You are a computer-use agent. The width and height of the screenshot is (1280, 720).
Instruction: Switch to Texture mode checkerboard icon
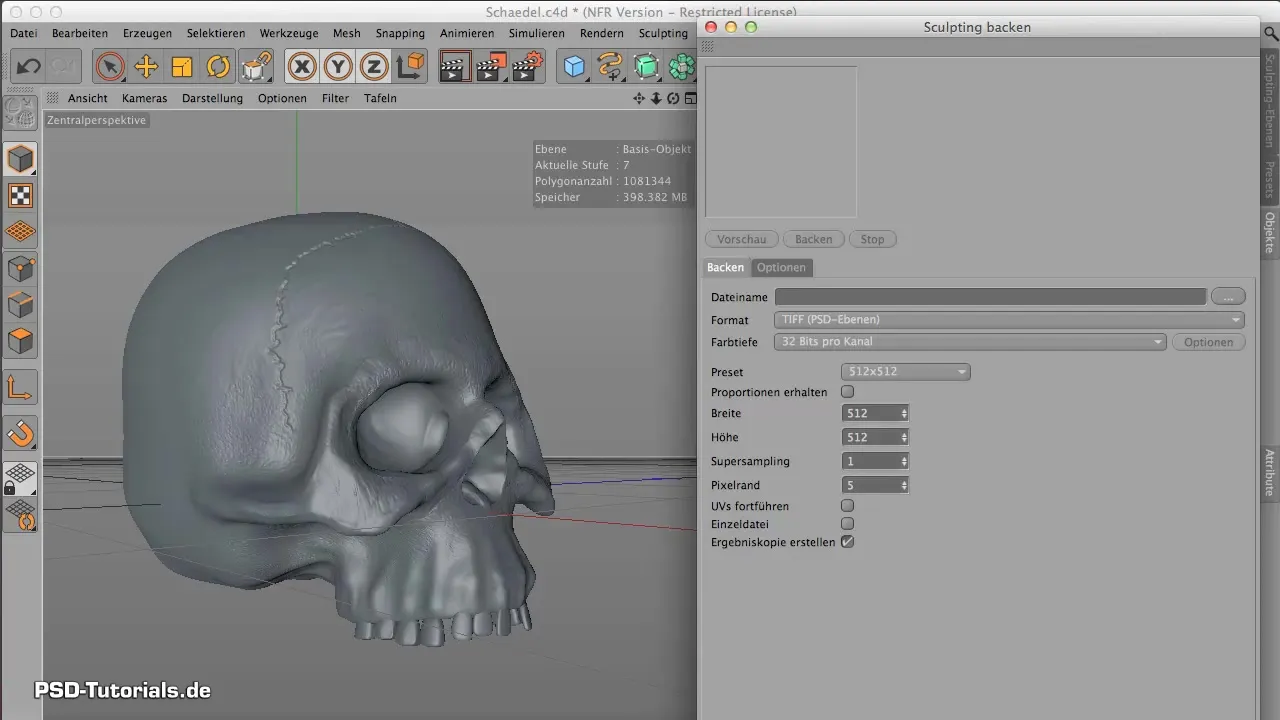click(20, 195)
